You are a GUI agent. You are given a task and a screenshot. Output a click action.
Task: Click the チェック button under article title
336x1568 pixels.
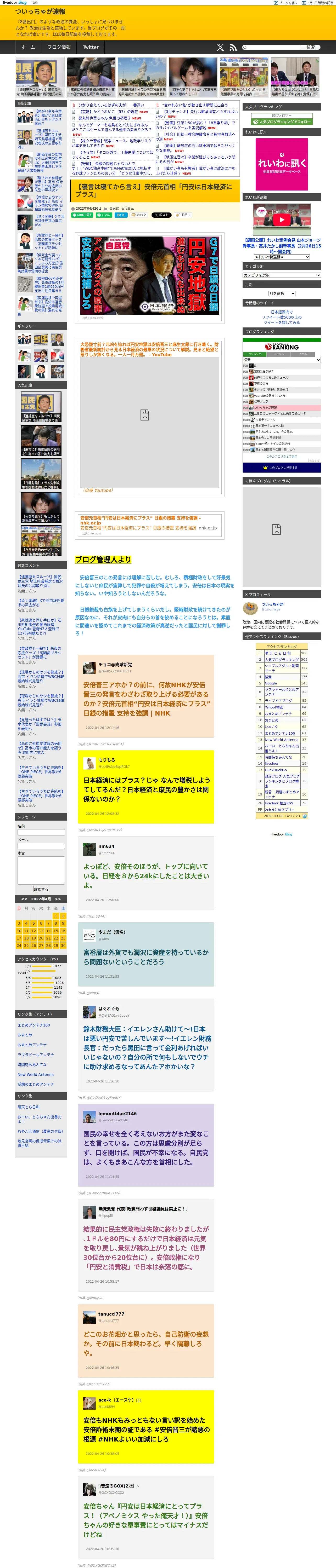pos(139,215)
